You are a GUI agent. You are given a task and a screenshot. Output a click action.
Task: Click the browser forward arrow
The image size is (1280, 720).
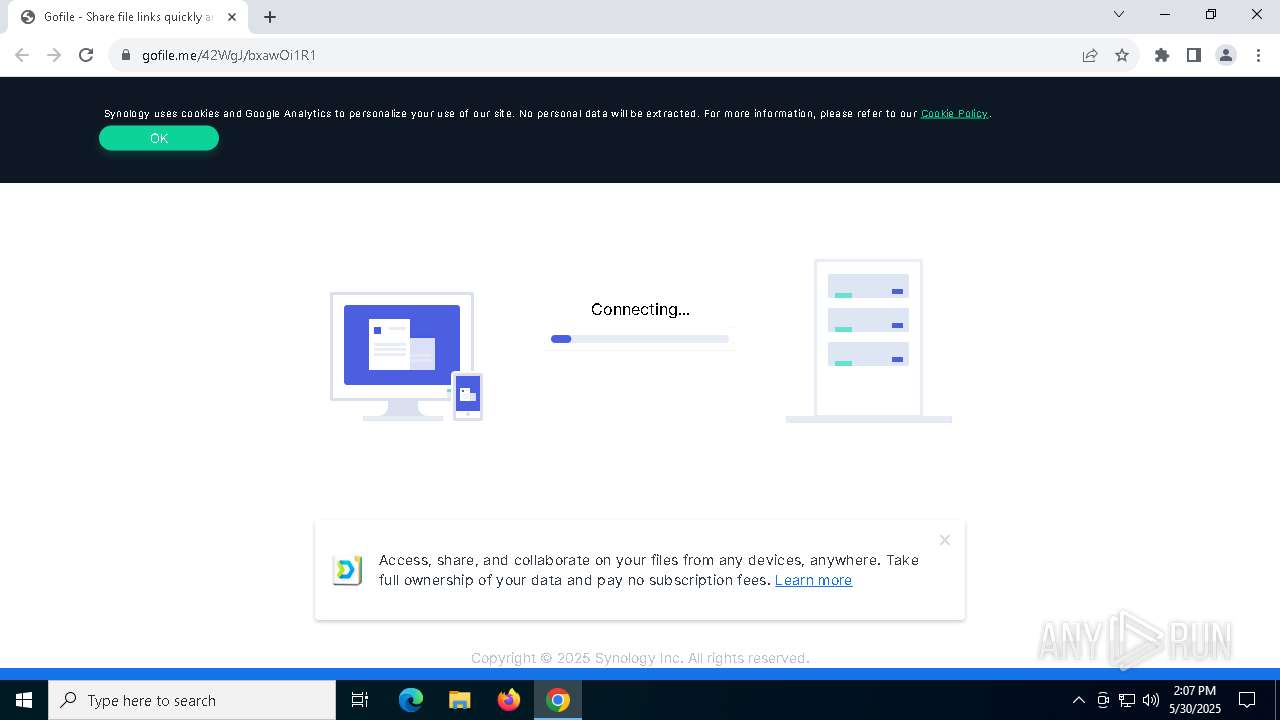pos(54,55)
